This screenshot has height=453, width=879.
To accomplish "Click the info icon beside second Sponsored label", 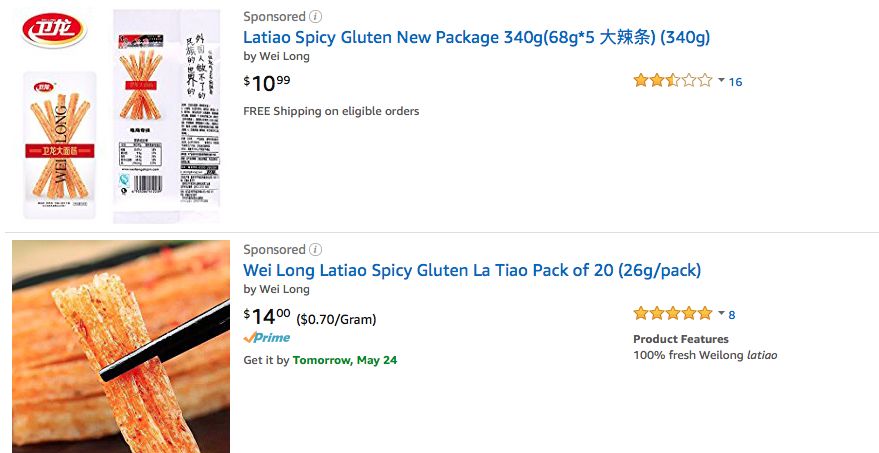I will click(316, 250).
